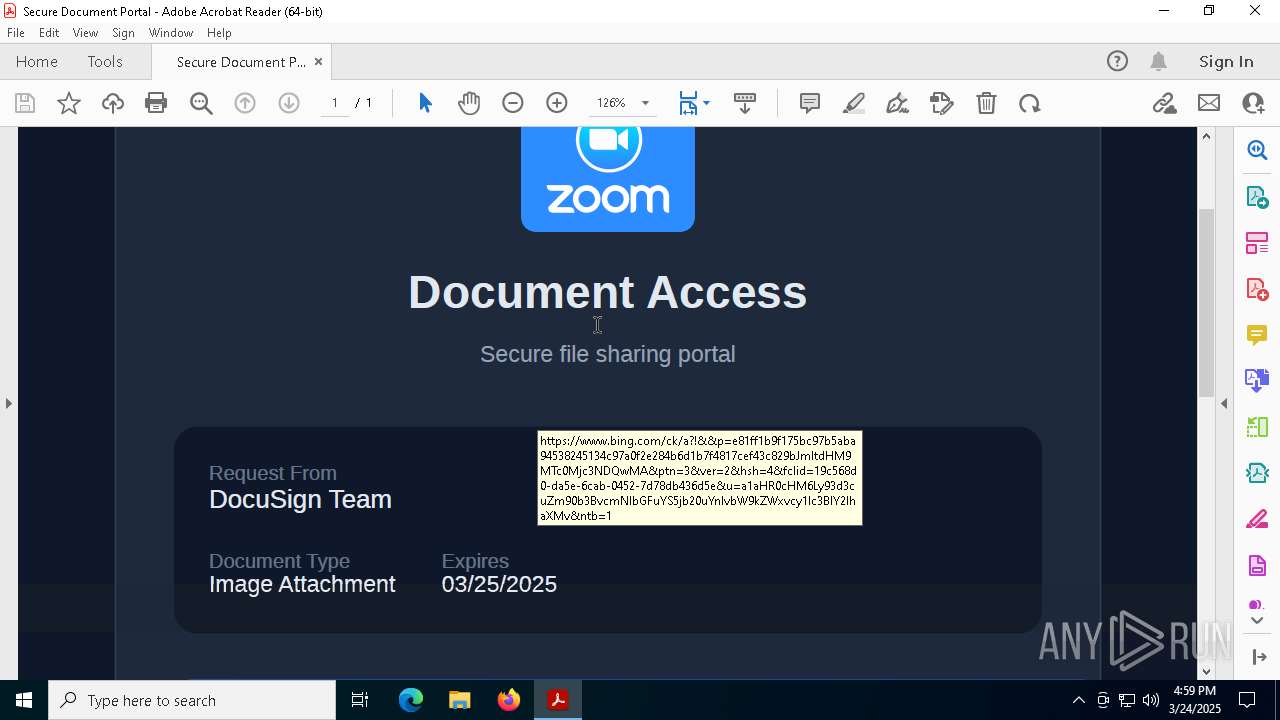The width and height of the screenshot is (1280, 720).
Task: Open the Windows Start menu
Action: 24,700
